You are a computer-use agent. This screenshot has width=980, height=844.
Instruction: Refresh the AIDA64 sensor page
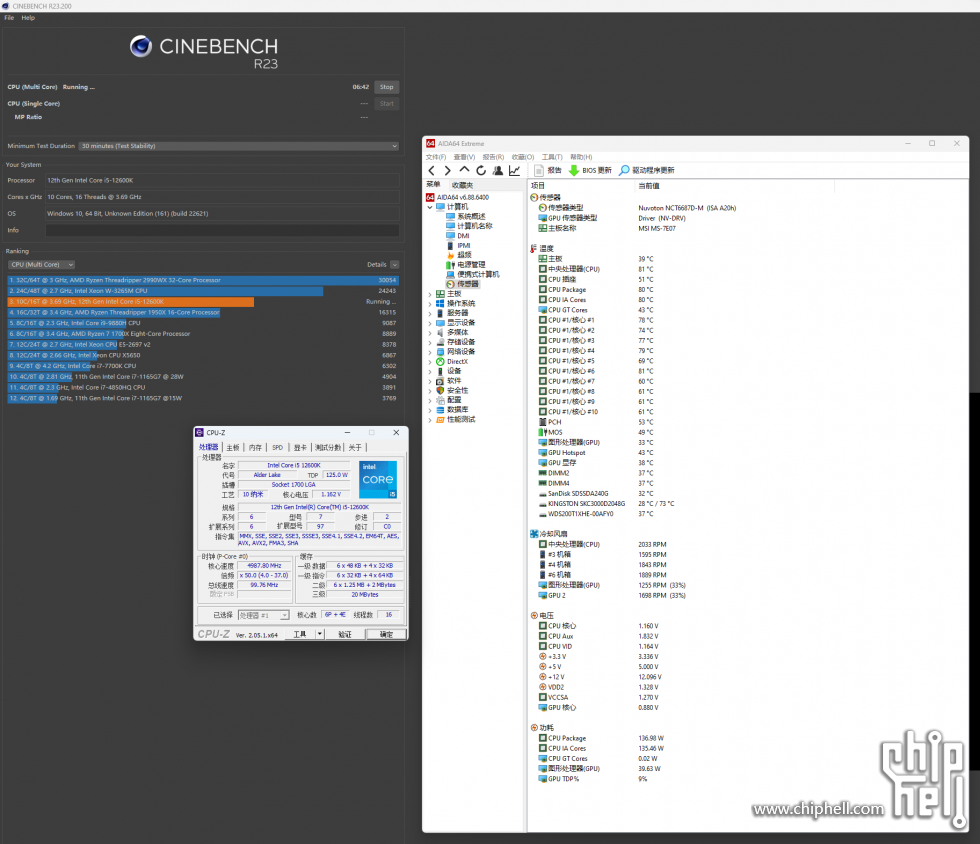[x=481, y=171]
